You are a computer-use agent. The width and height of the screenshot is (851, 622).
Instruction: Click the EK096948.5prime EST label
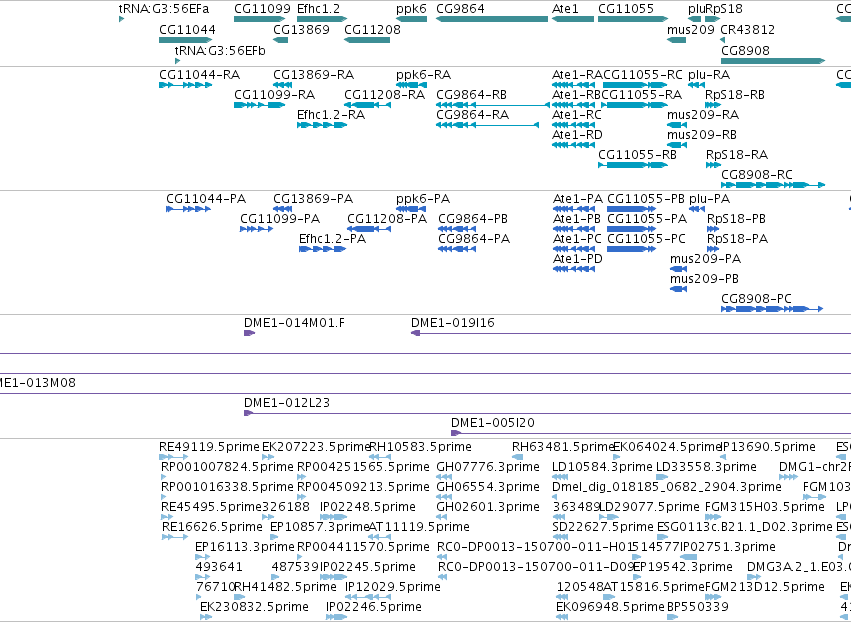pos(610,607)
